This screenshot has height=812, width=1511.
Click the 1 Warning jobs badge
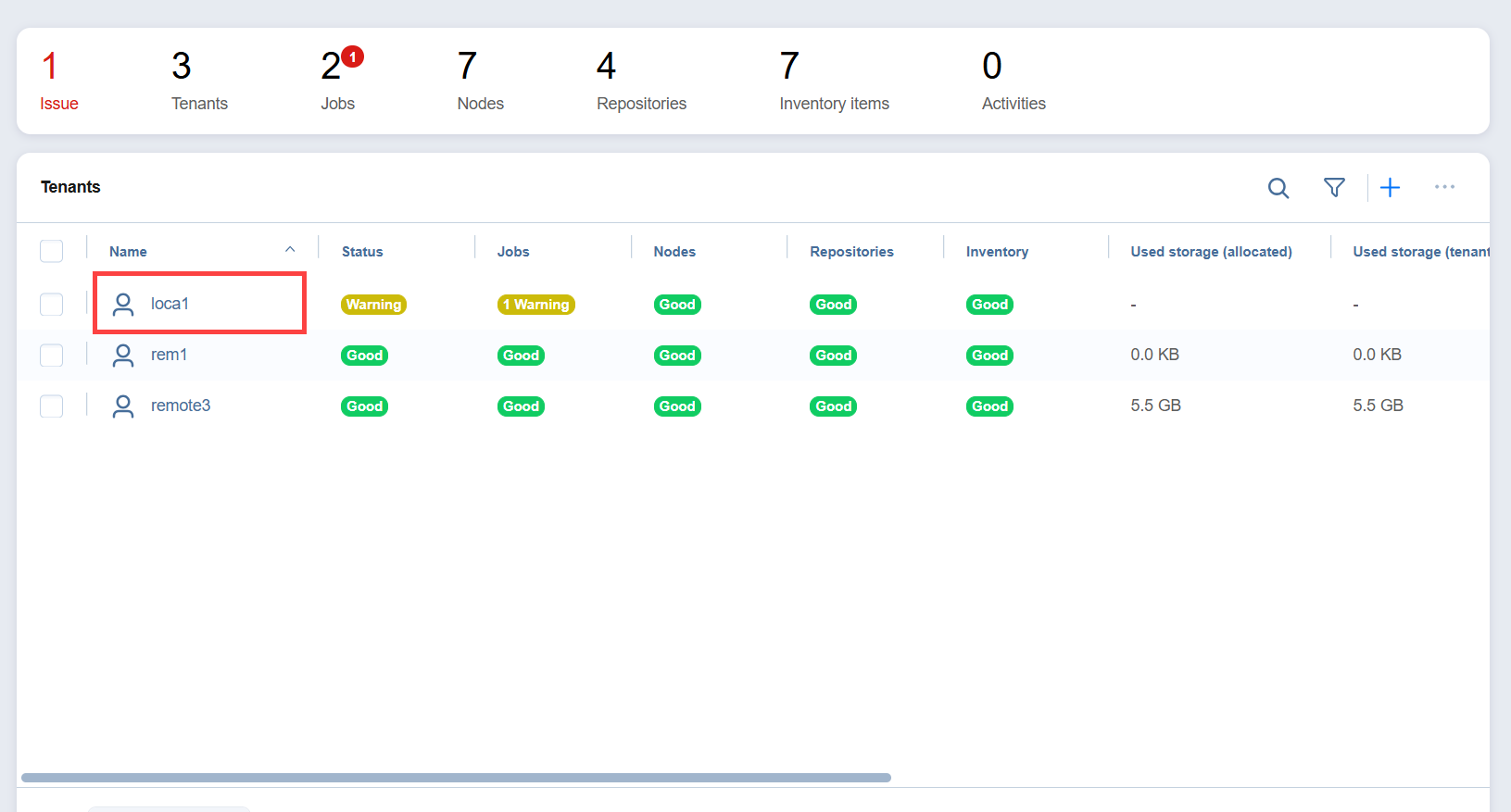click(536, 305)
